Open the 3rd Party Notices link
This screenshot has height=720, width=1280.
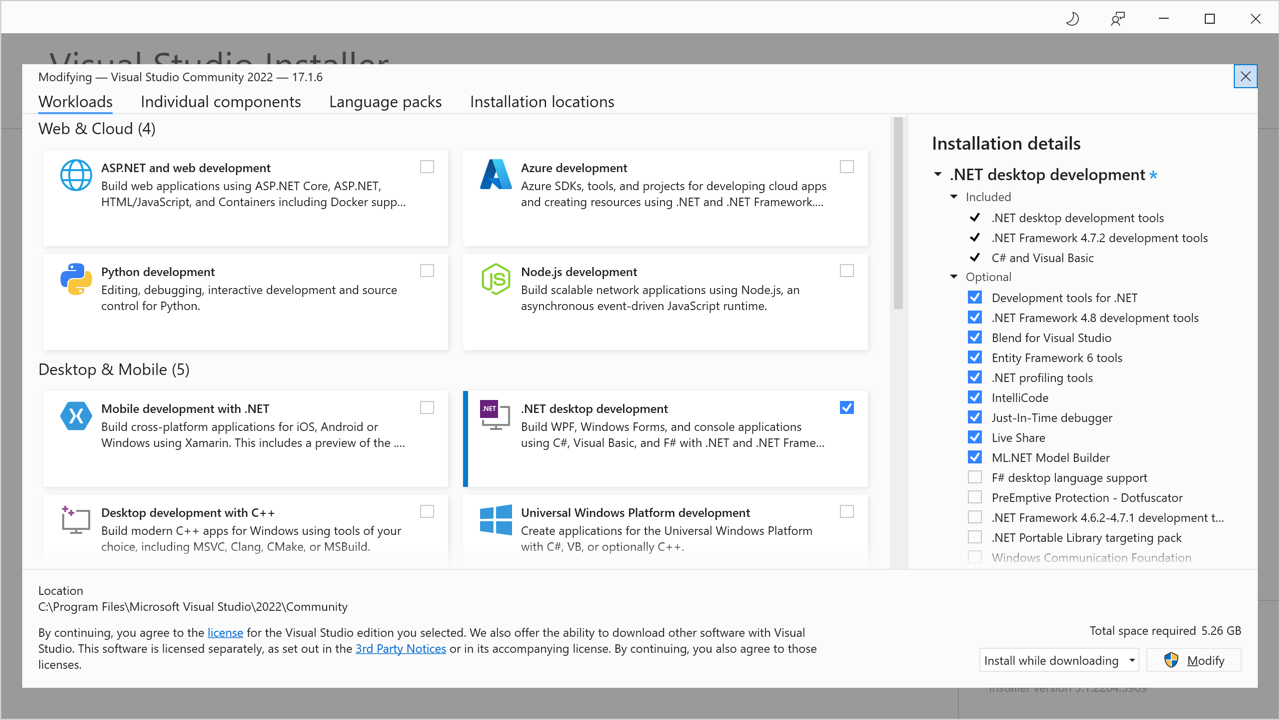[401, 649]
